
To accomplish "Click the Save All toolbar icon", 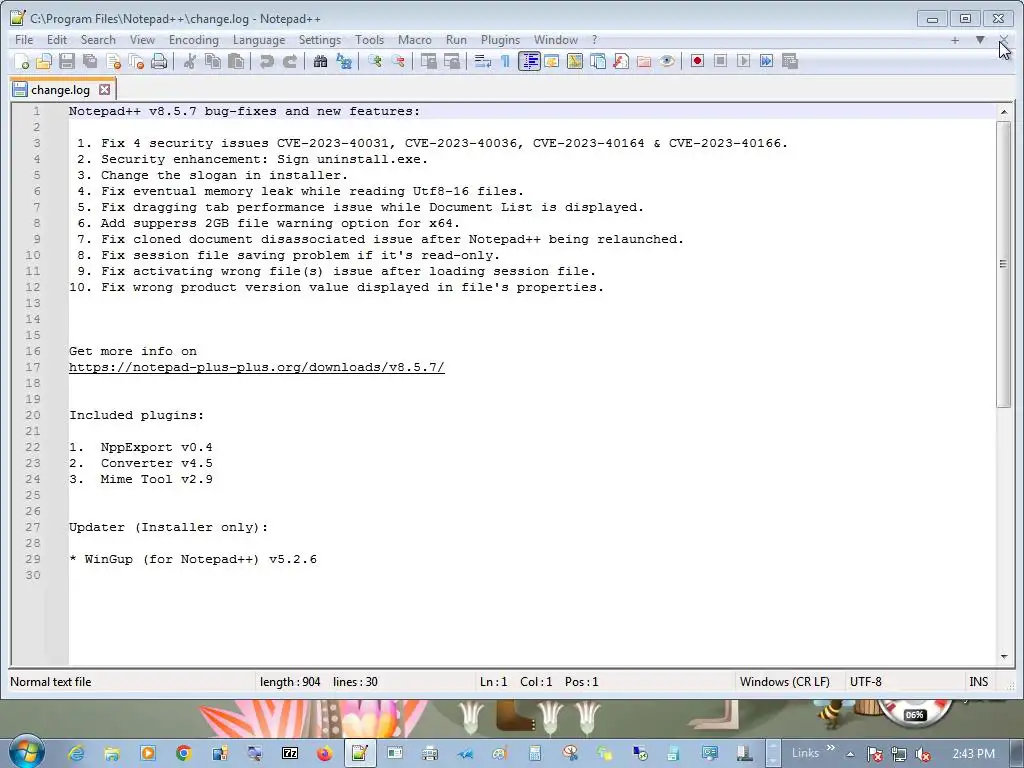I will [x=90, y=61].
